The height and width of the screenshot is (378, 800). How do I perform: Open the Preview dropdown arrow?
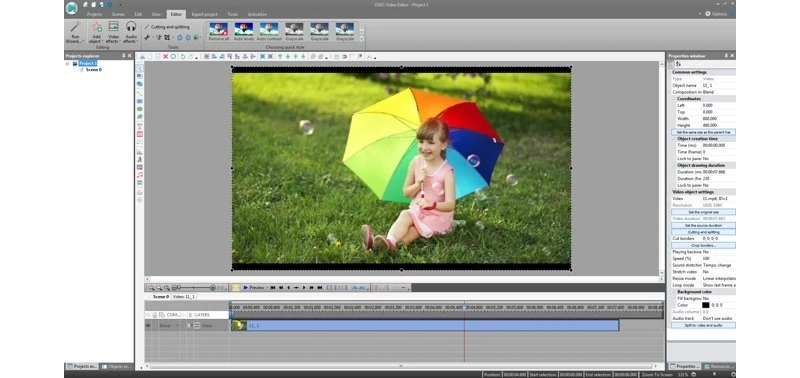coord(267,288)
